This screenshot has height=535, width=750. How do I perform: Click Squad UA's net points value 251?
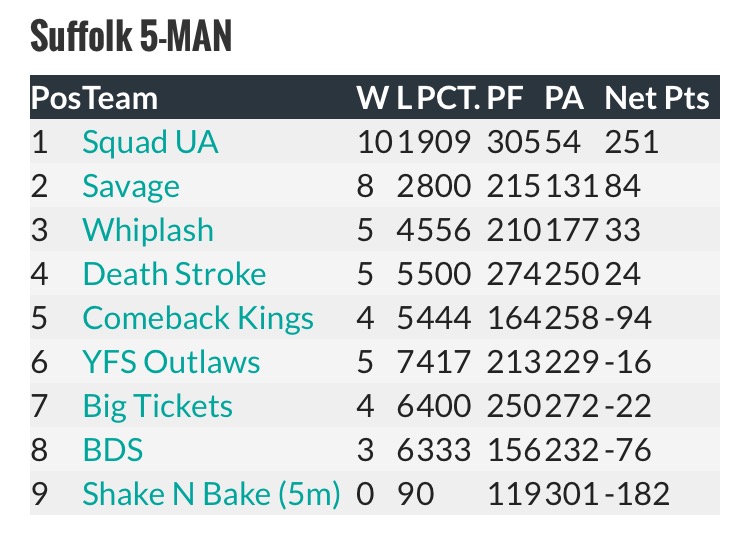[632, 142]
